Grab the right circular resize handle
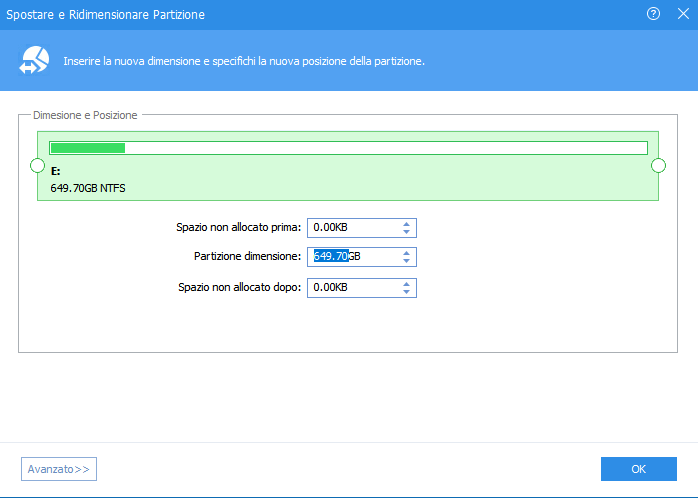Viewport: 698px width, 498px height. tap(658, 165)
